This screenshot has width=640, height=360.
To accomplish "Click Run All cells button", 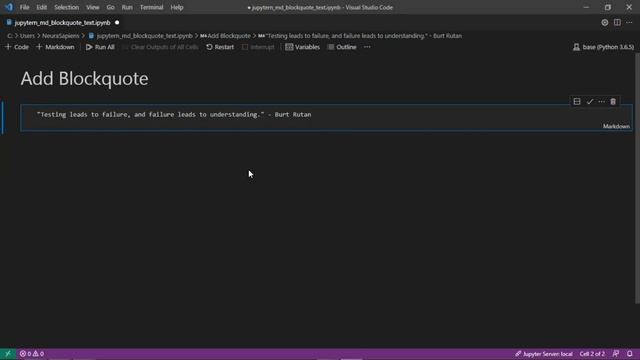I will 100,47.
